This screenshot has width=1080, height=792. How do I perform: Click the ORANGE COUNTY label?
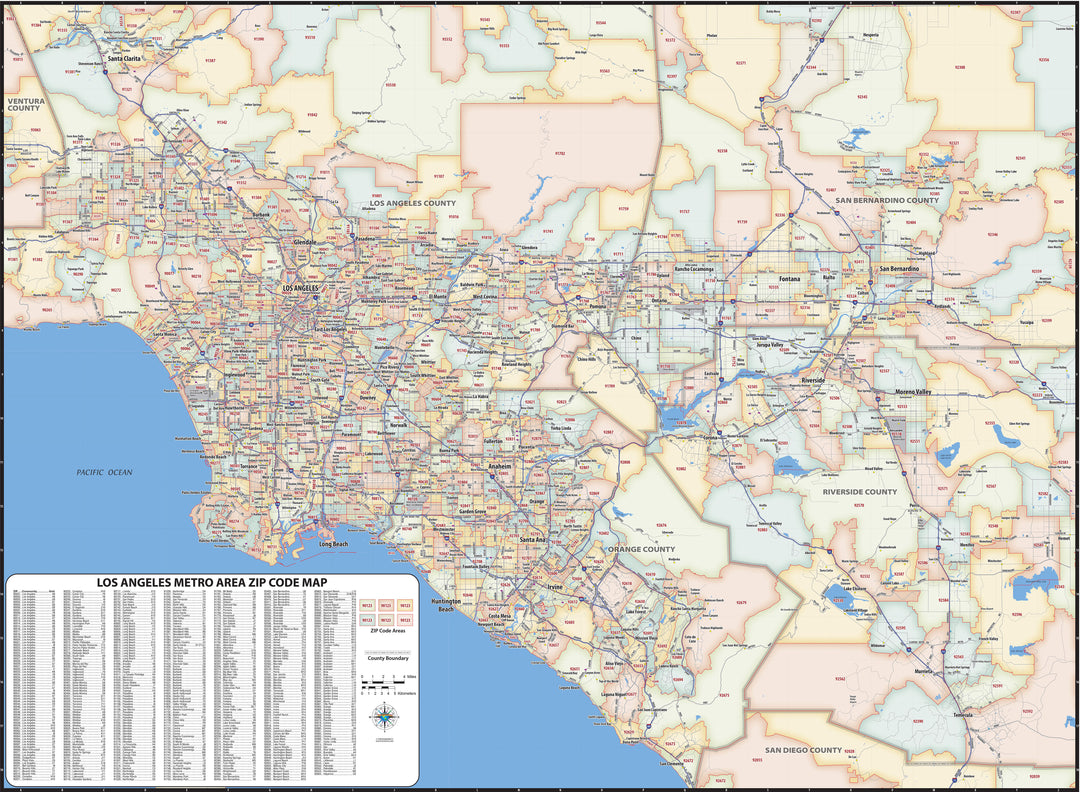[643, 548]
